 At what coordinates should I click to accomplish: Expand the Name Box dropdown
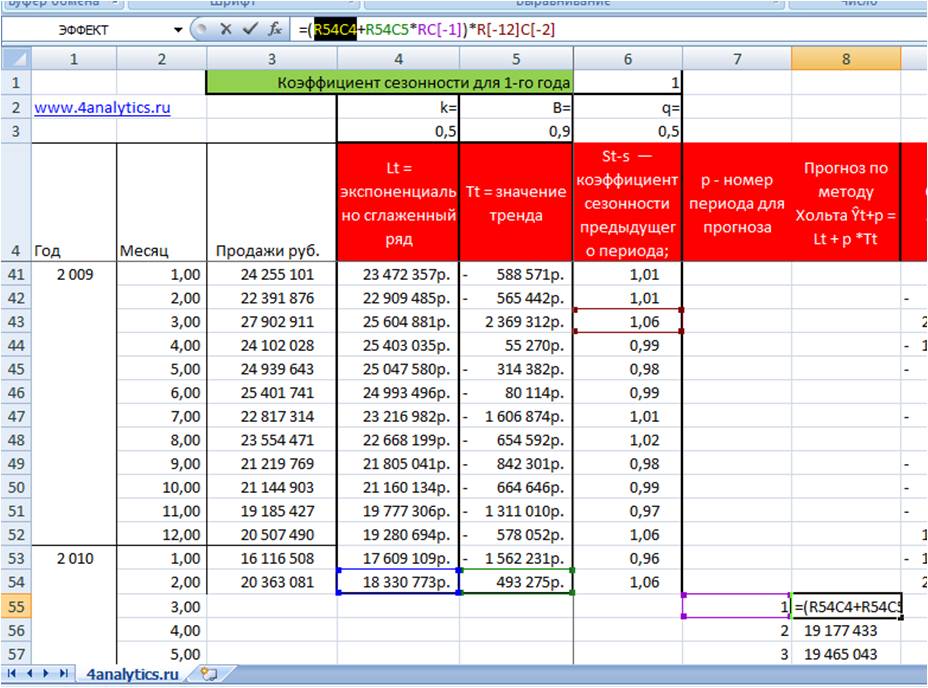point(178,30)
